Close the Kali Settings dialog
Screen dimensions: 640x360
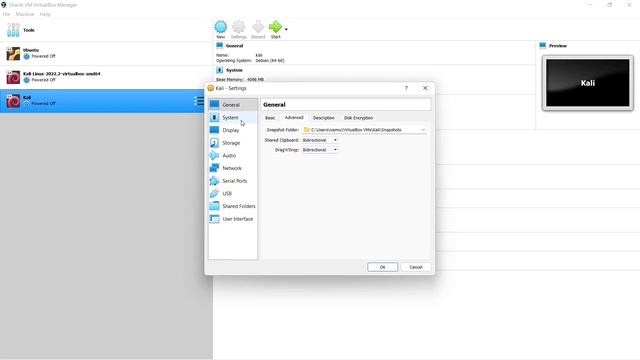(x=425, y=88)
